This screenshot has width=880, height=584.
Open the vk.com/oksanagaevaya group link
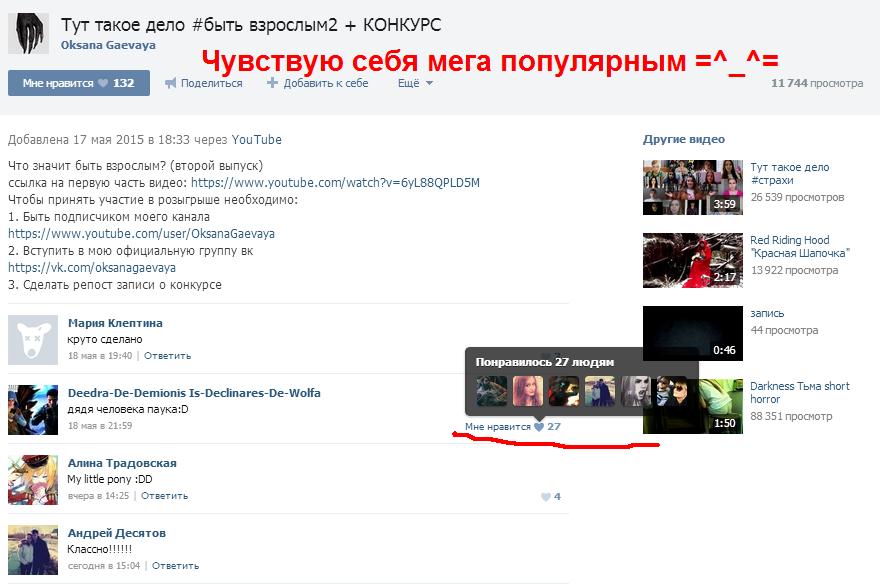tap(92, 268)
